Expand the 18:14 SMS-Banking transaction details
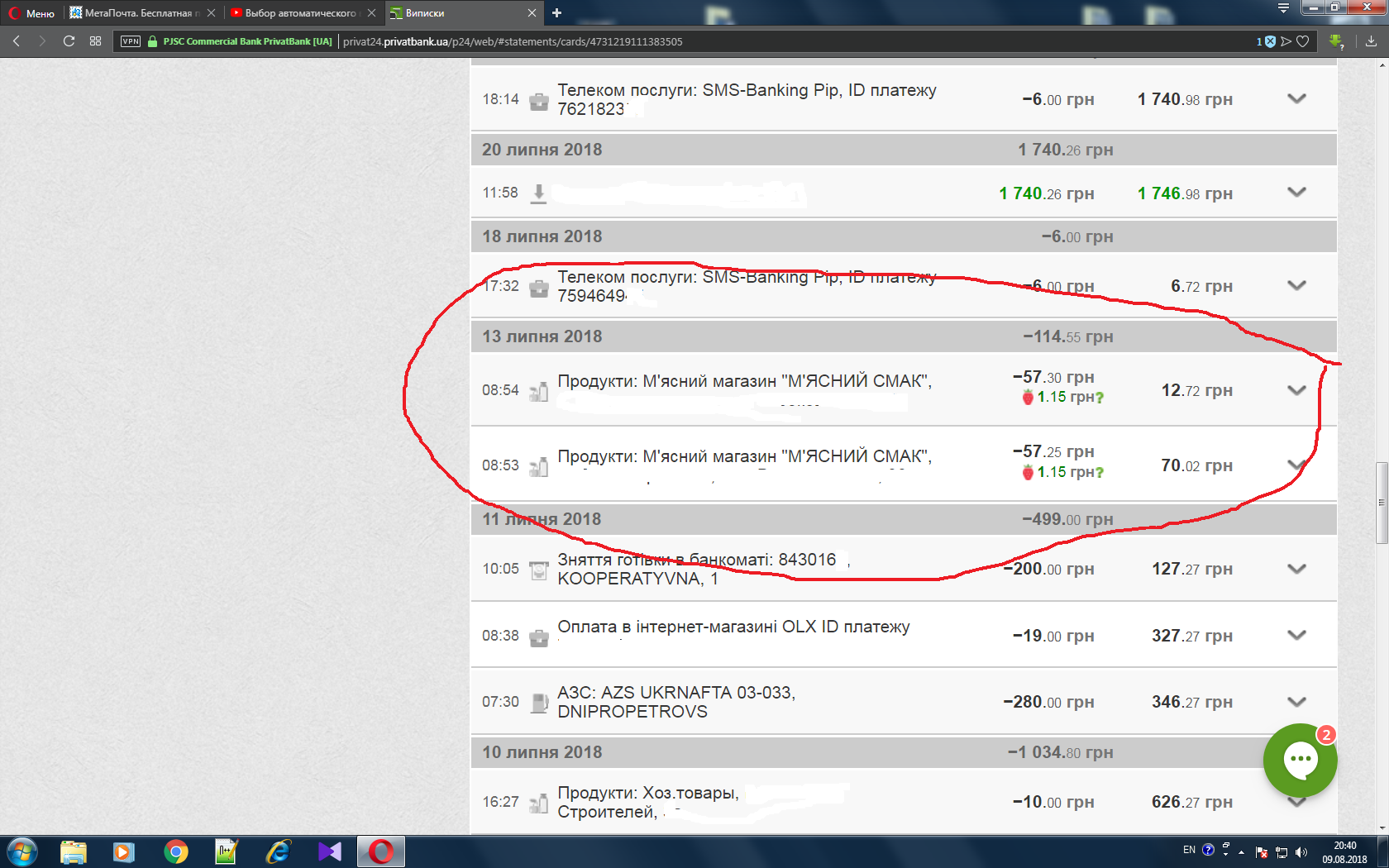 coord(1296,98)
